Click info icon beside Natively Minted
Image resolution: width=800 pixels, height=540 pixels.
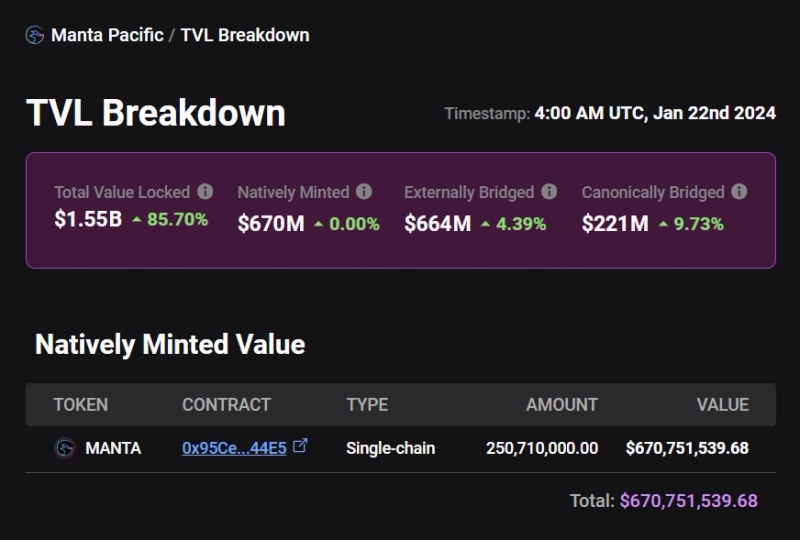pyautogui.click(x=364, y=191)
